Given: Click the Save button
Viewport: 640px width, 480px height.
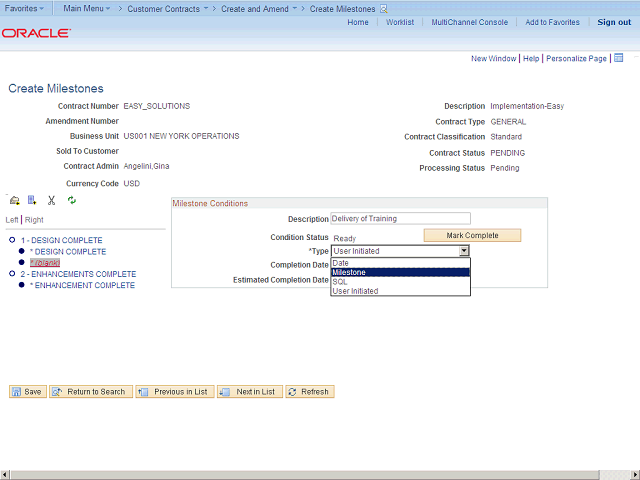Looking at the screenshot, I should (28, 391).
